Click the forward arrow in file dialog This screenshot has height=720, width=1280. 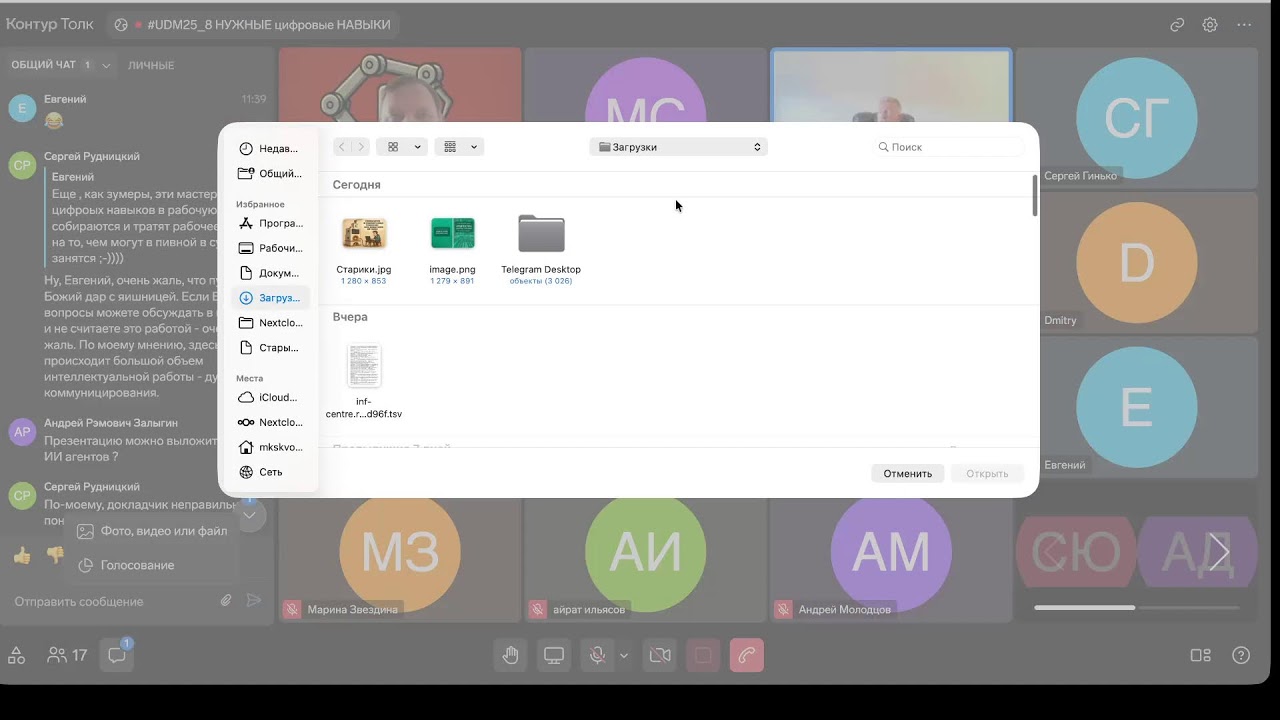click(x=361, y=147)
